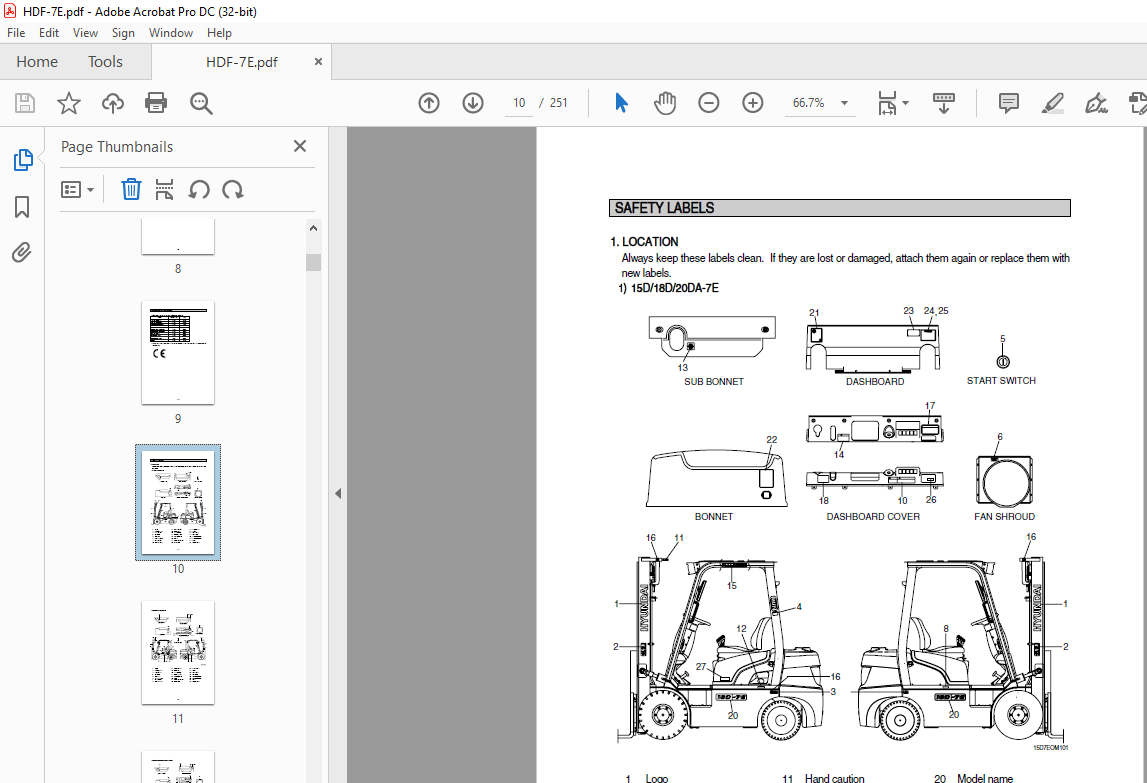The width and height of the screenshot is (1147, 783).
Task: Click the '1. LOCATION' heading
Action: pyautogui.click(x=644, y=241)
